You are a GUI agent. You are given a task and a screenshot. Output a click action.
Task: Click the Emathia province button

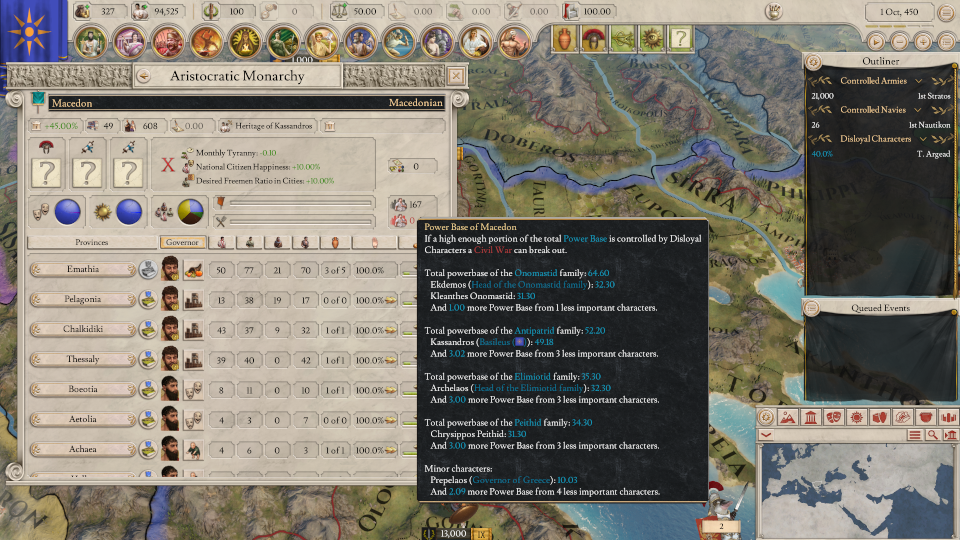coord(83,269)
